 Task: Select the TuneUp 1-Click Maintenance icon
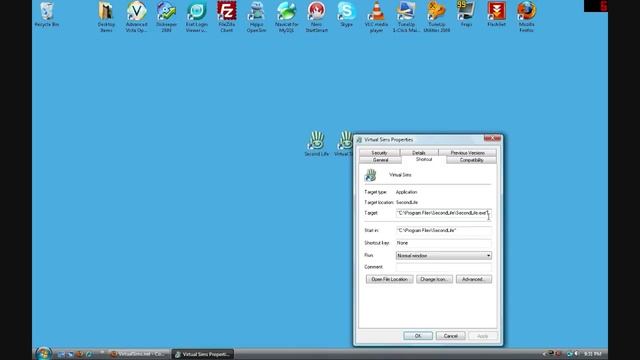point(406,16)
